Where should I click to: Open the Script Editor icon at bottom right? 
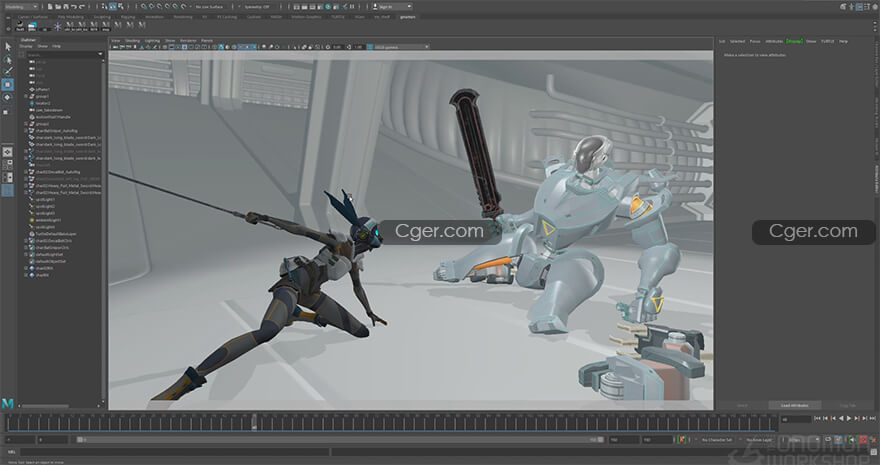coord(873,452)
